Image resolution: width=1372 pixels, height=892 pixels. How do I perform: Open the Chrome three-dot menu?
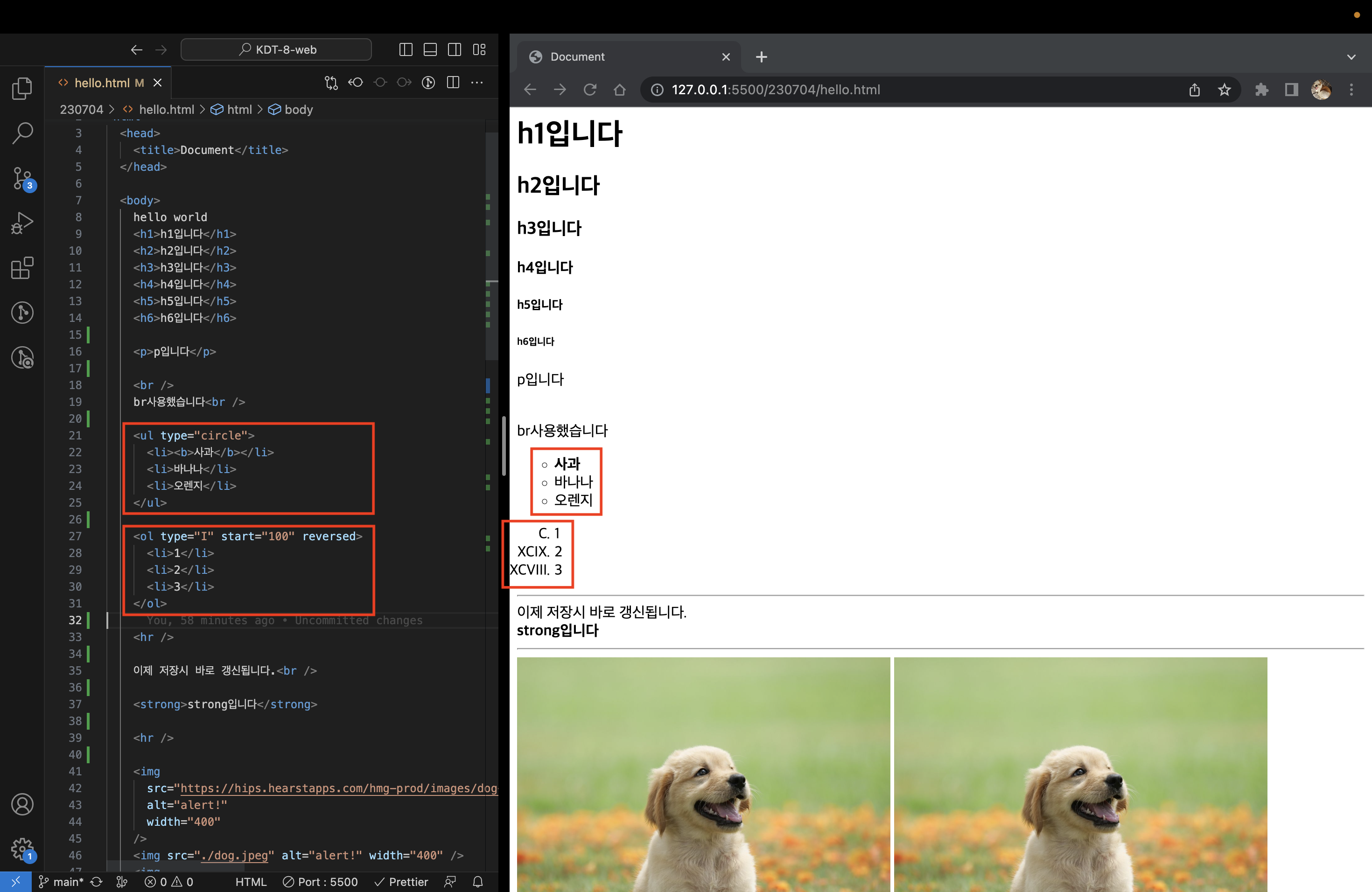1351,90
